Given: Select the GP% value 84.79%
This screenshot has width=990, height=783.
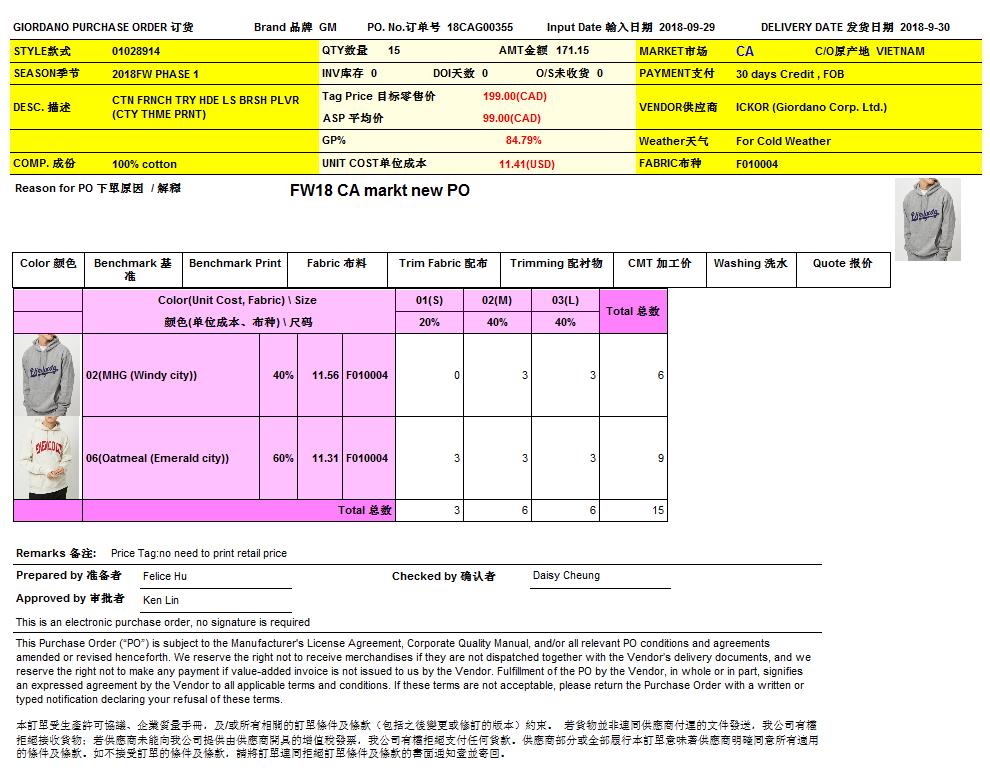Looking at the screenshot, I should tap(523, 141).
